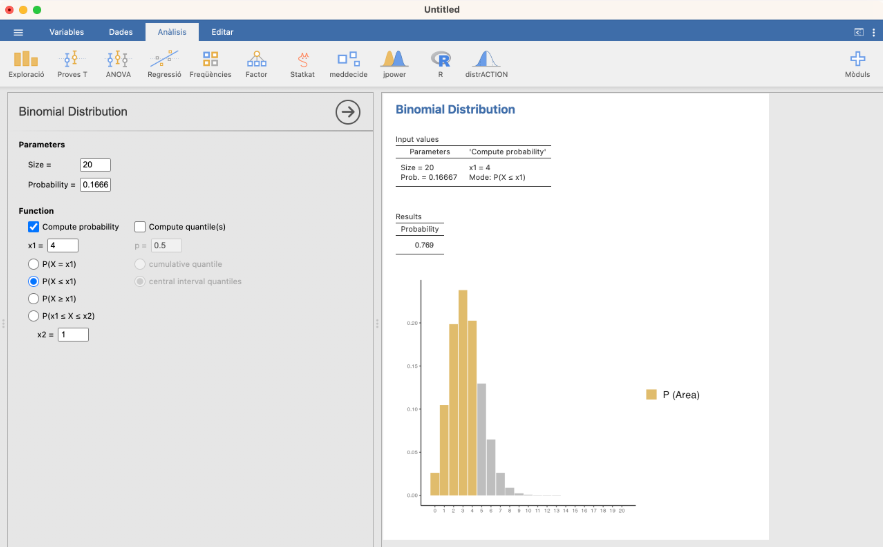
Task: Select the P(X ≤ x1) radio option
Action: (x=34, y=281)
